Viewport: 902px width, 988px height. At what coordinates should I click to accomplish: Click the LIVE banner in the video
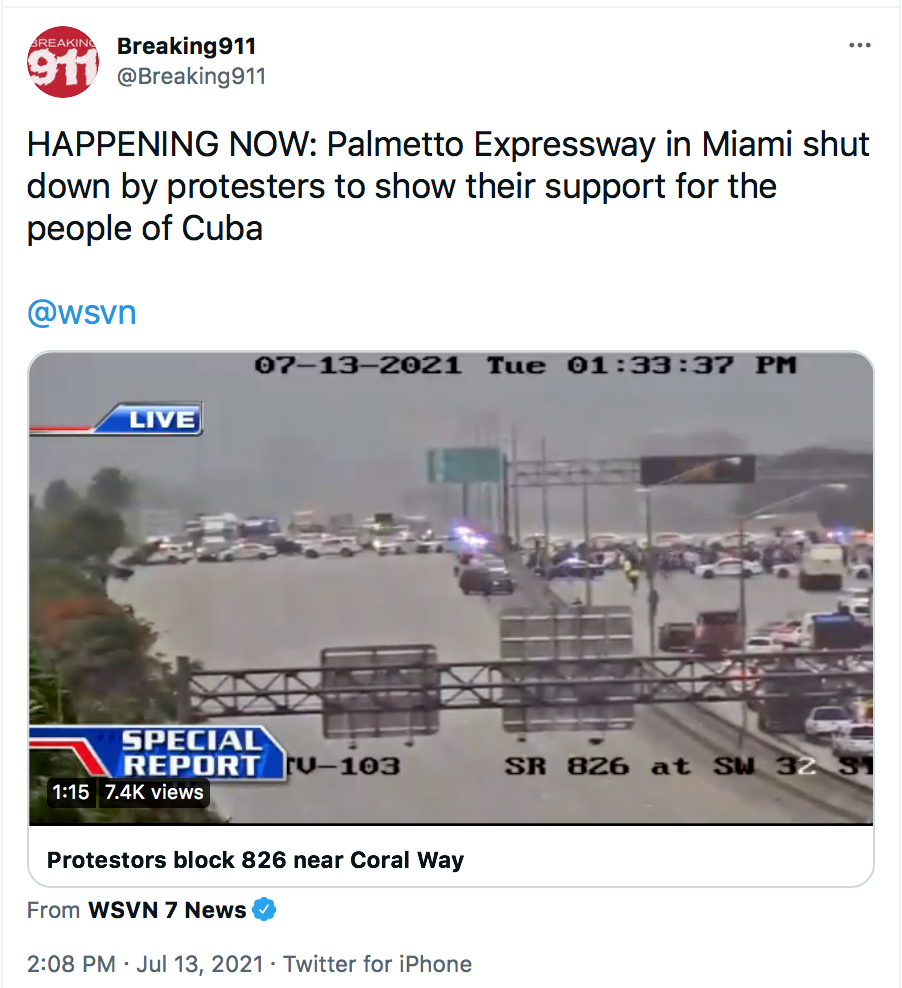(x=149, y=419)
